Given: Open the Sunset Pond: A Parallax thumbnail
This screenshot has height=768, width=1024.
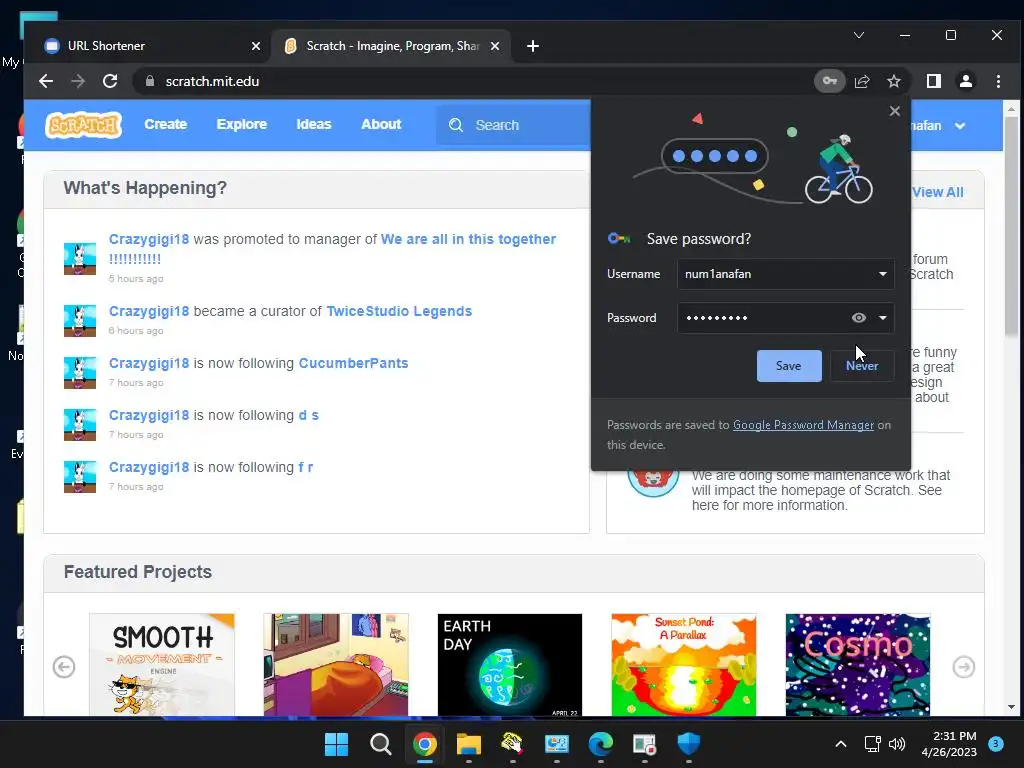Looking at the screenshot, I should click(x=684, y=665).
